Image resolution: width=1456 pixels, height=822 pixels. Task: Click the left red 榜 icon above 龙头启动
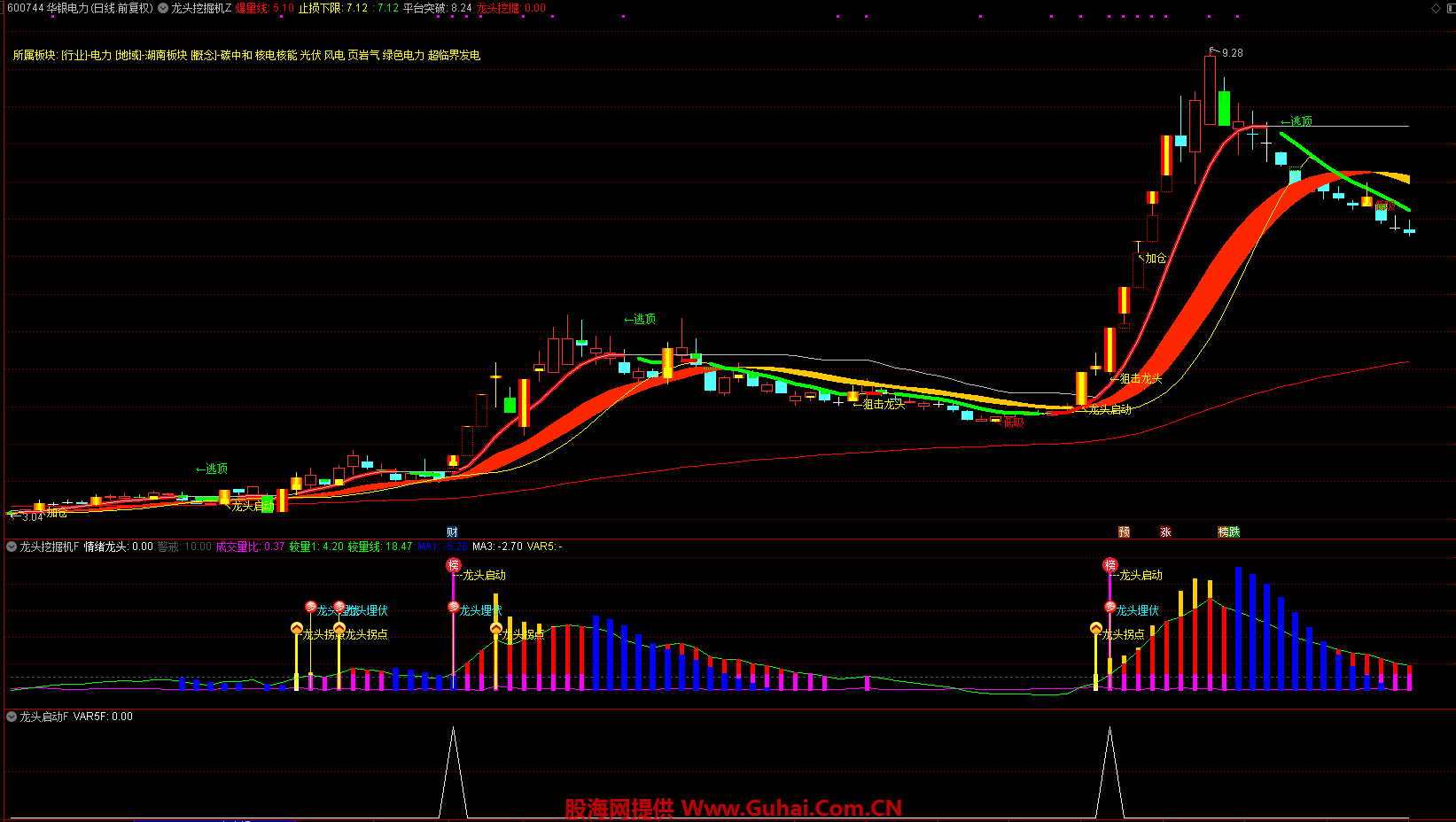click(454, 565)
